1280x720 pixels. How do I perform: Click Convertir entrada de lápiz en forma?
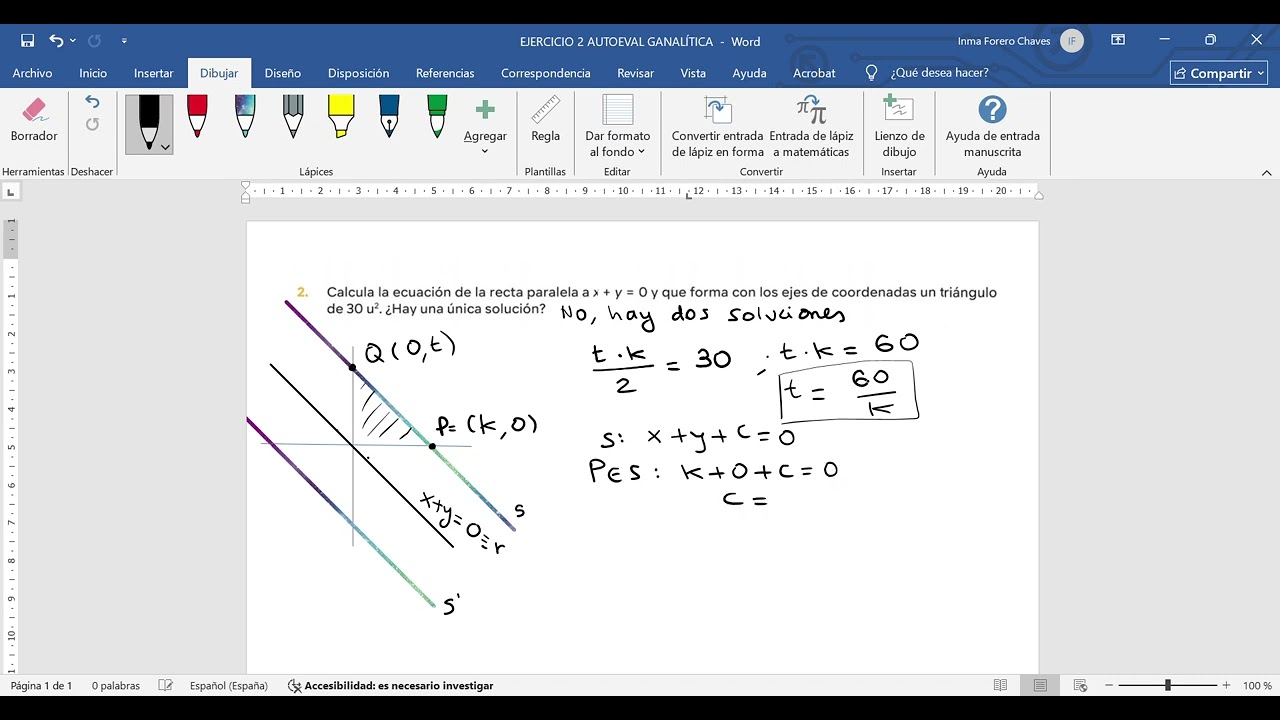717,127
